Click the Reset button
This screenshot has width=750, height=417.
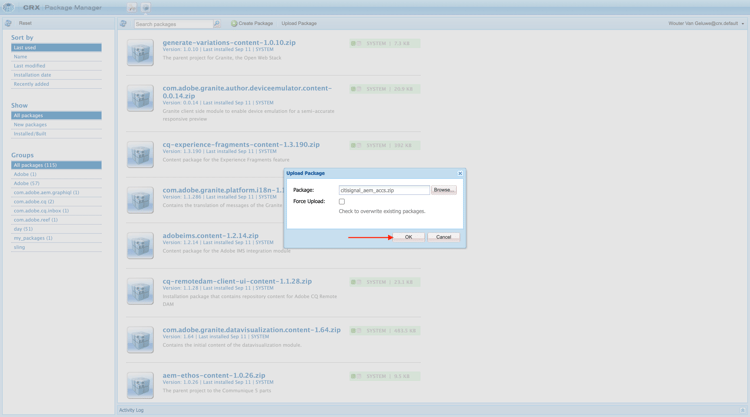(x=25, y=23)
